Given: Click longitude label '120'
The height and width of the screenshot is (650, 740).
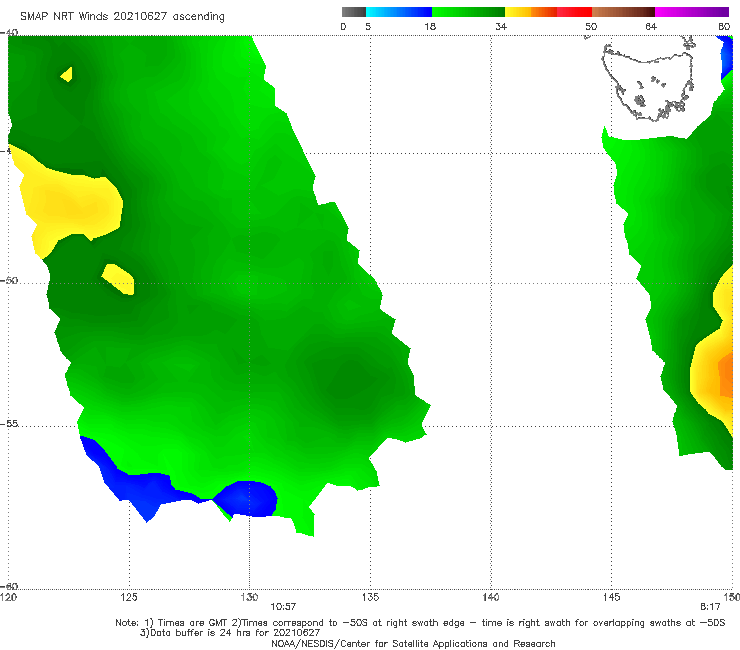Looking at the screenshot, I should (x=8, y=597).
